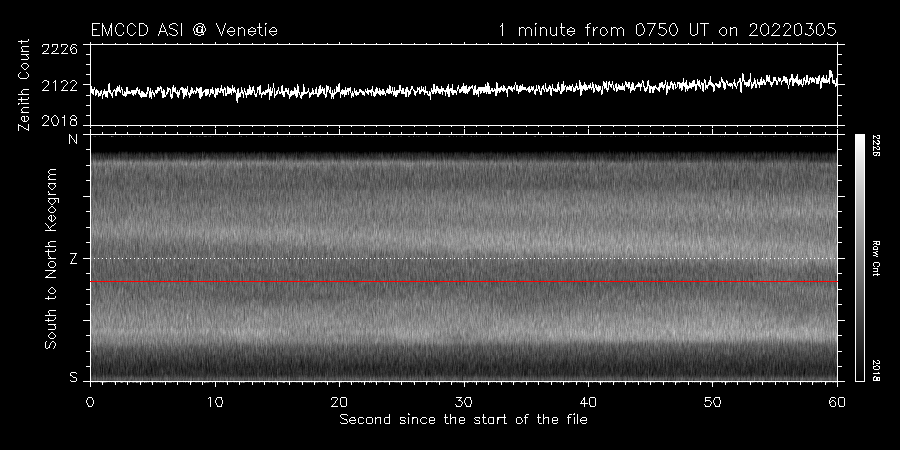Click the 2018 tick label on zenith count axis
Image resolution: width=900 pixels, height=450 pixels.
[x=60, y=121]
